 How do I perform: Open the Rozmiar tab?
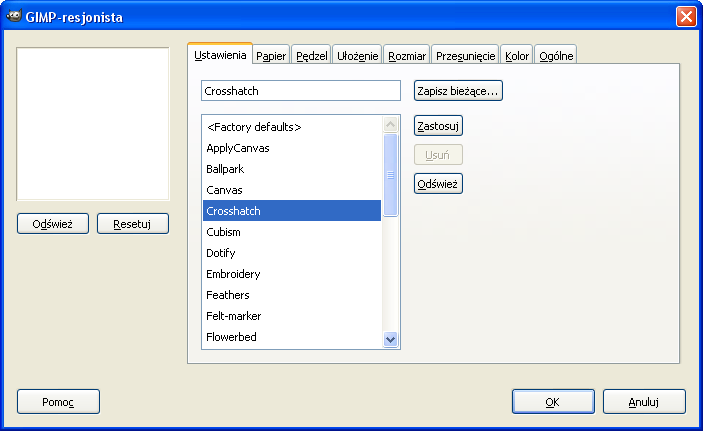408,56
